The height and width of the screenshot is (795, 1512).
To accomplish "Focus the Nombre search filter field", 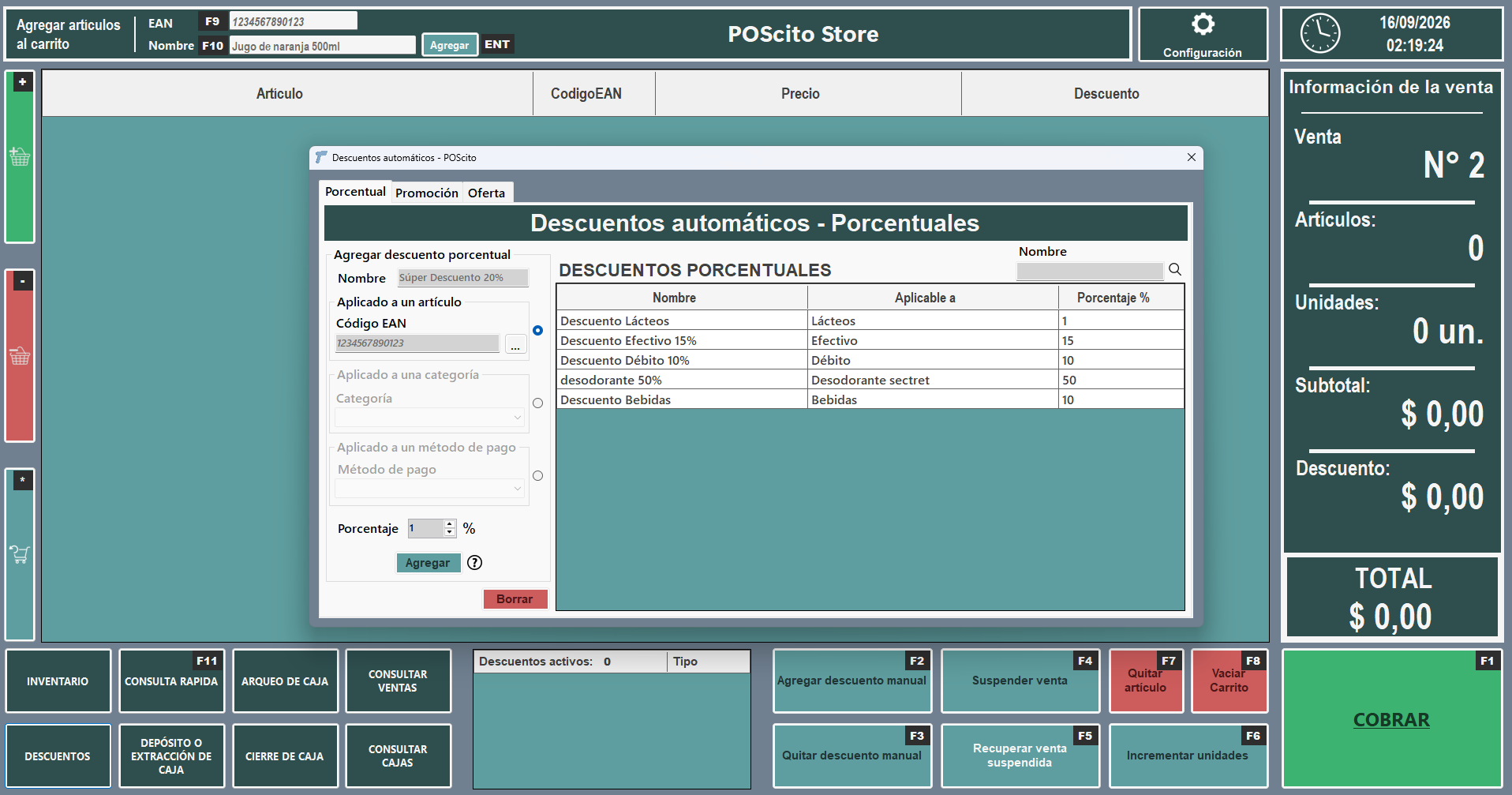I will (1090, 272).
